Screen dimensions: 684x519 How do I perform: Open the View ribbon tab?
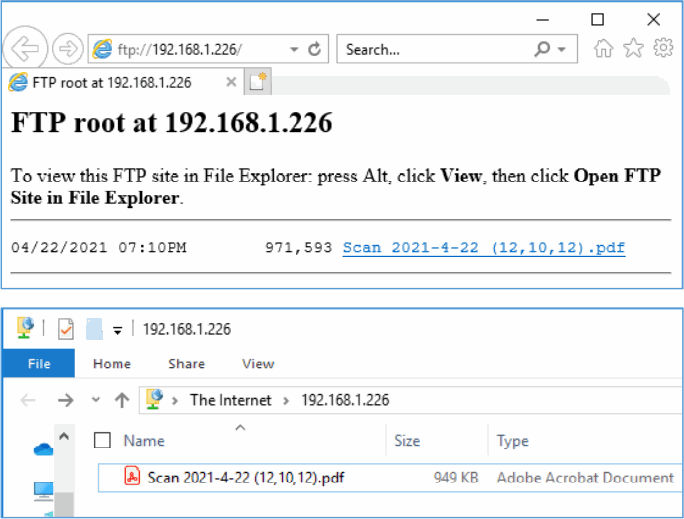258,363
